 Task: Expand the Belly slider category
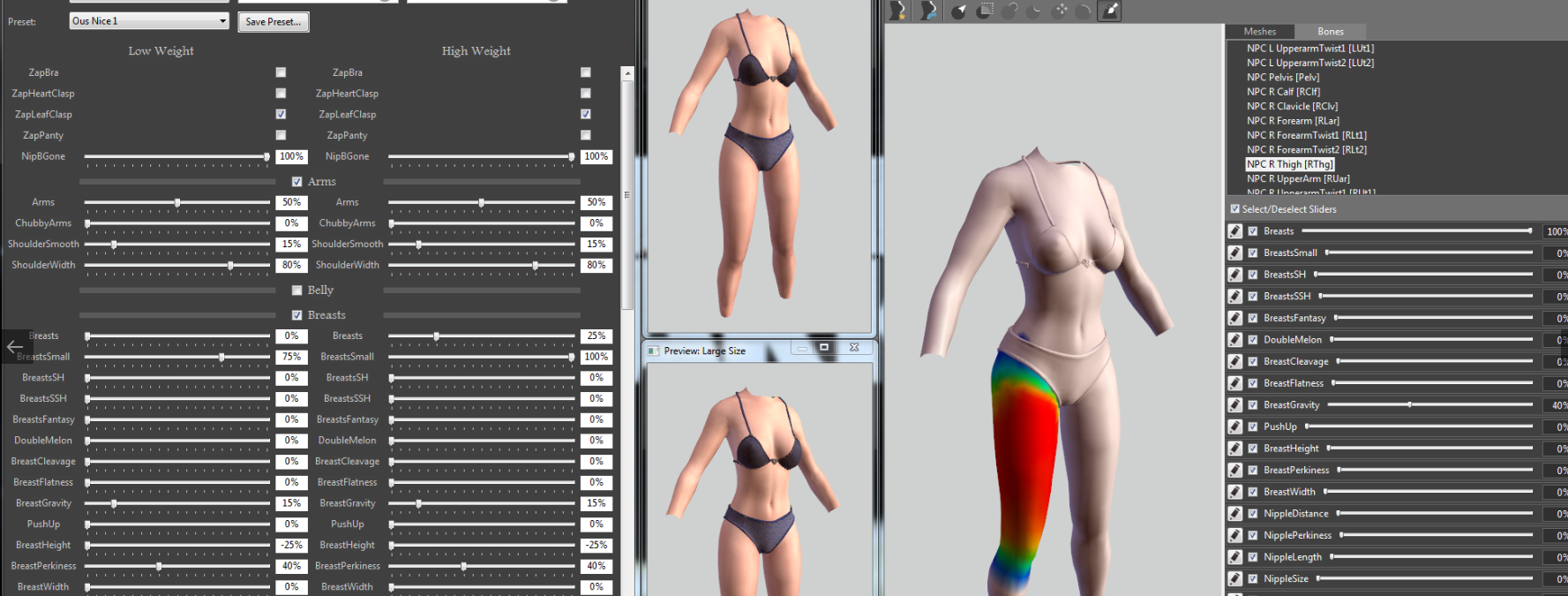pos(297,290)
